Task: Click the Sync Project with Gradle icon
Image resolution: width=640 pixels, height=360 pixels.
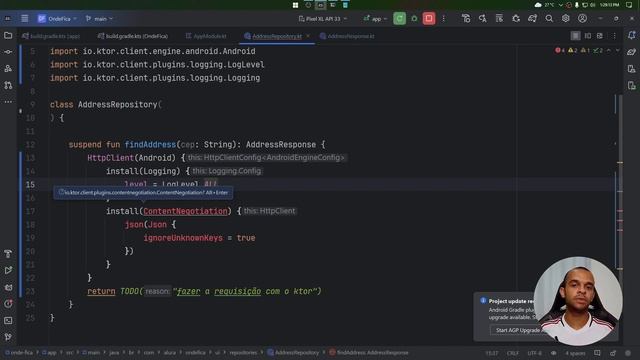Action: (x=516, y=18)
